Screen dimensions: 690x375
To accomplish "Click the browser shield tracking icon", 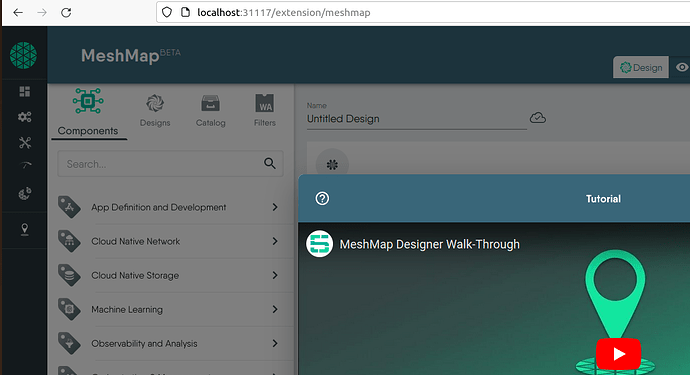I will [167, 12].
